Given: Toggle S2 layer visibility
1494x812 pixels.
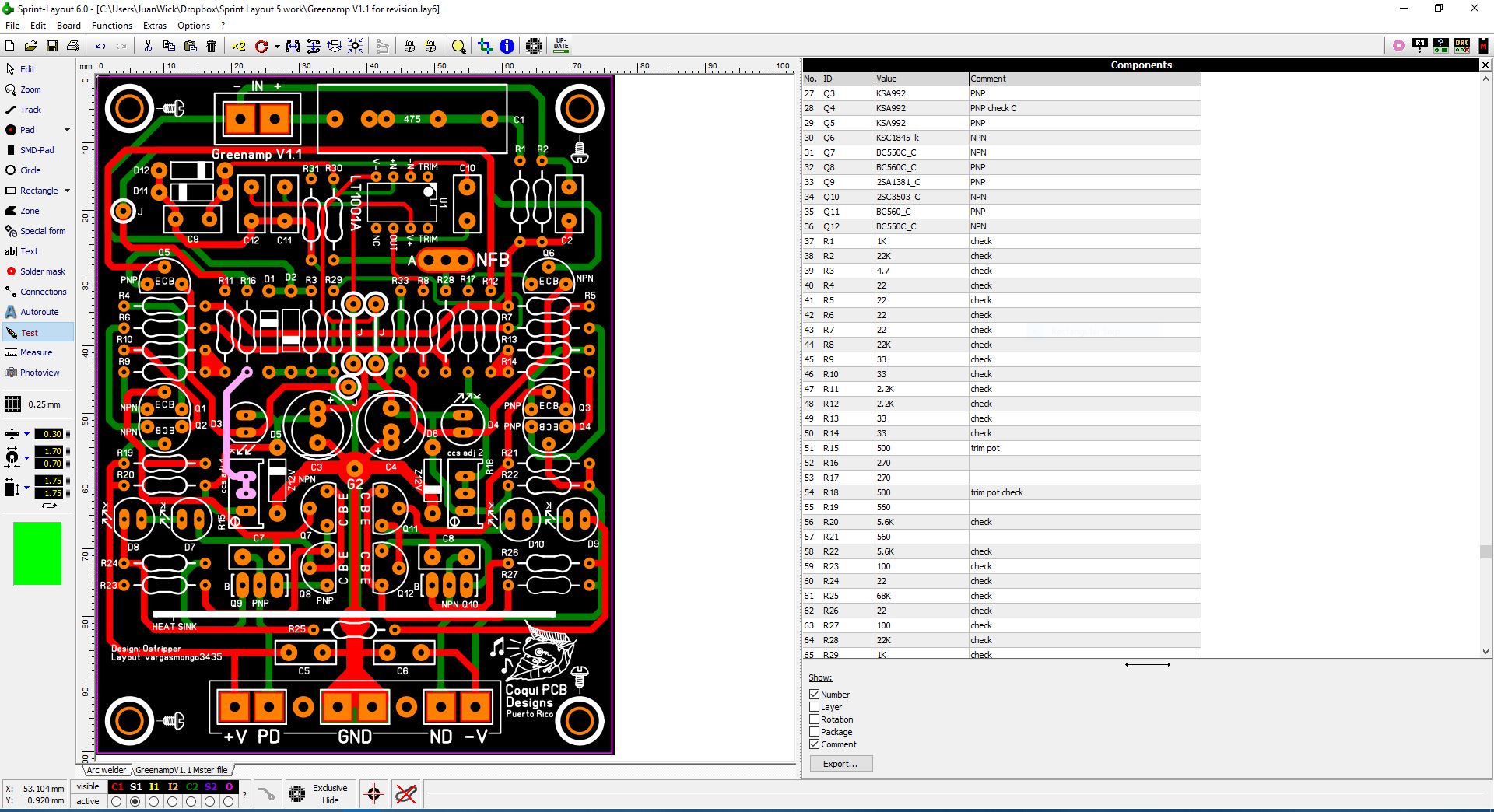Looking at the screenshot, I should (210, 787).
